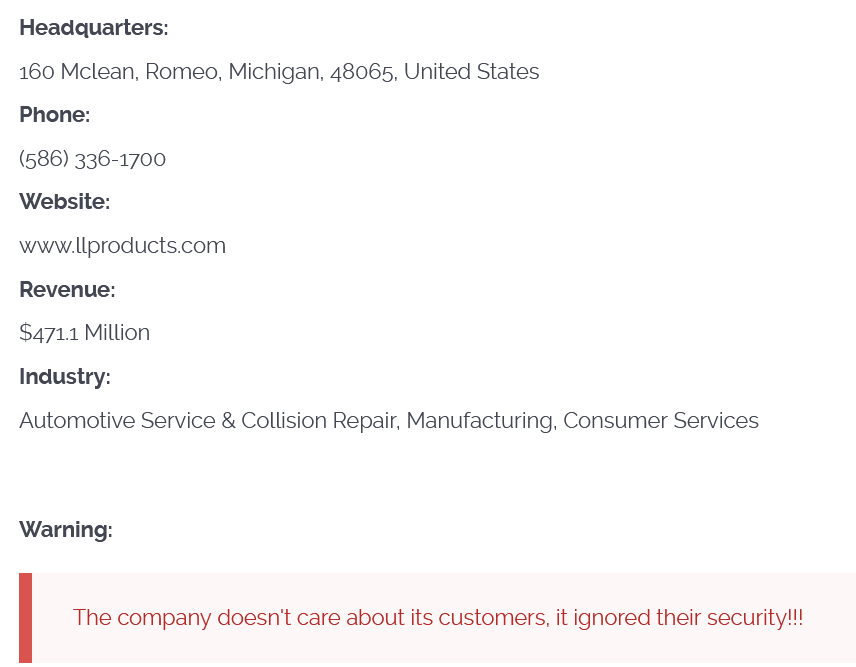Click the $471.1 Million revenue value

pyautogui.click(x=84, y=333)
